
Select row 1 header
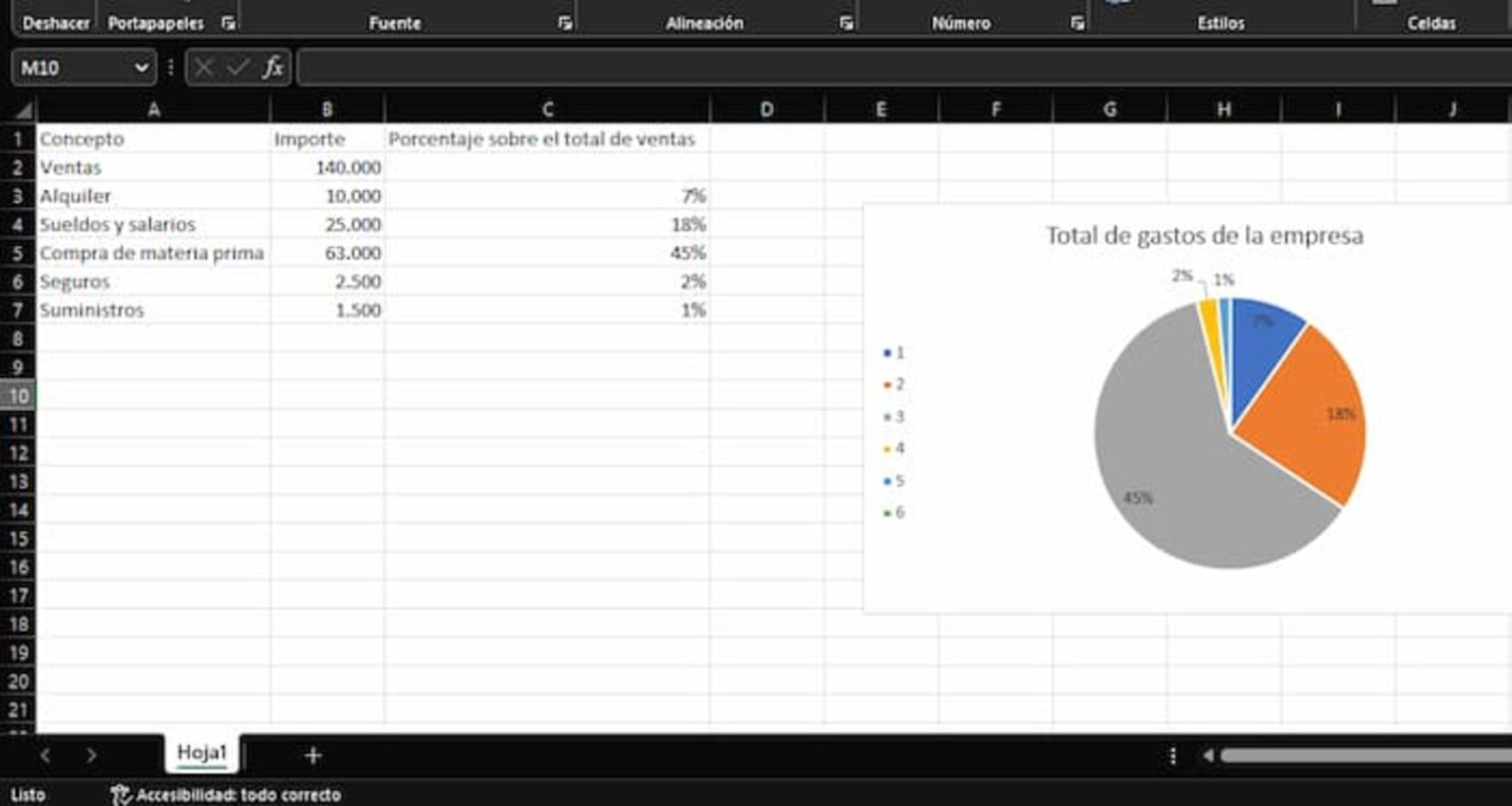pos(18,138)
